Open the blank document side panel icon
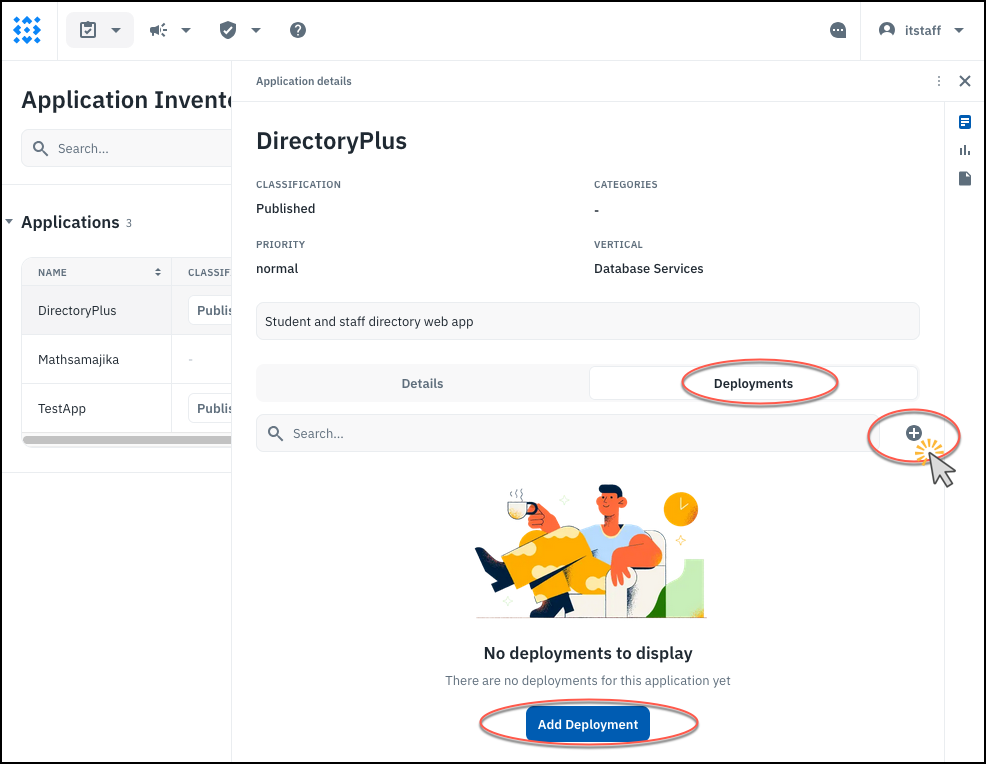This screenshot has height=764, width=986. coord(965,178)
